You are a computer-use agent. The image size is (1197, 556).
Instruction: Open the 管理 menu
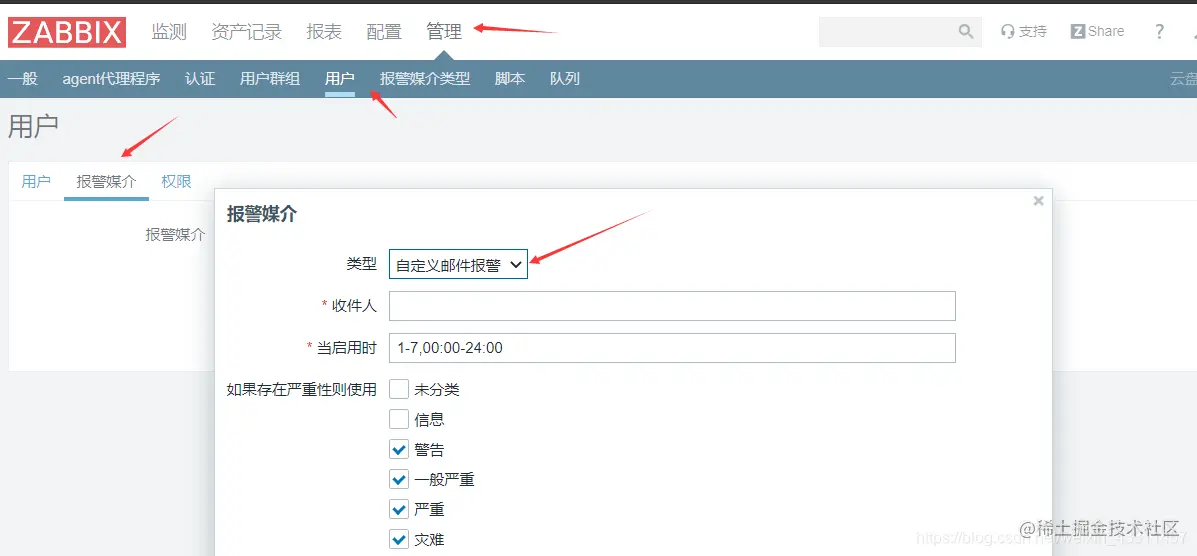pos(444,31)
